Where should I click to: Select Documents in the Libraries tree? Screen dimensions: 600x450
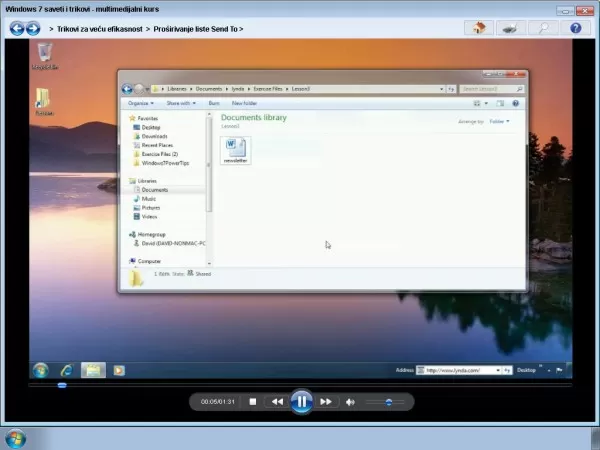coord(155,190)
